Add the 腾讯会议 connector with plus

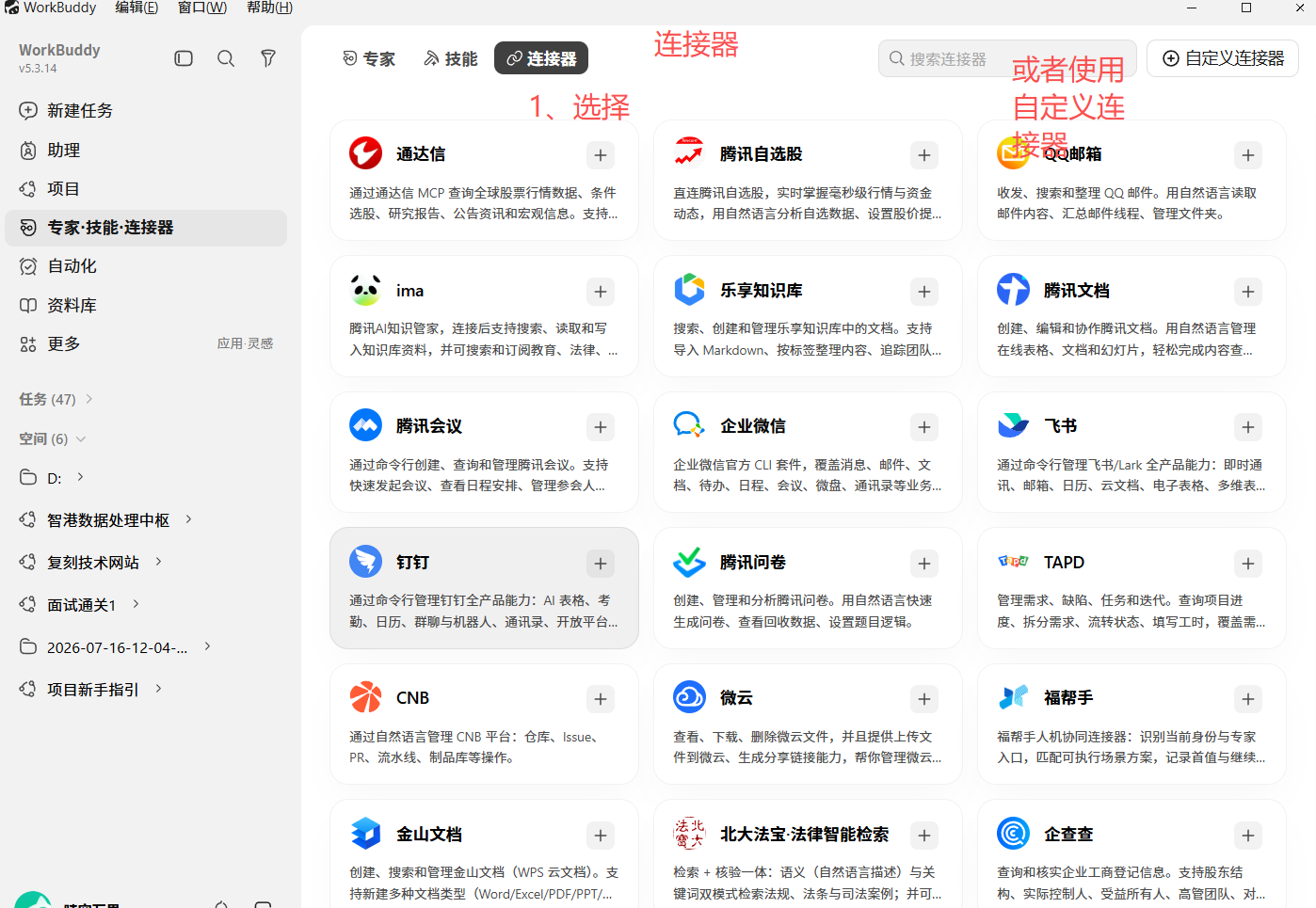(x=601, y=427)
